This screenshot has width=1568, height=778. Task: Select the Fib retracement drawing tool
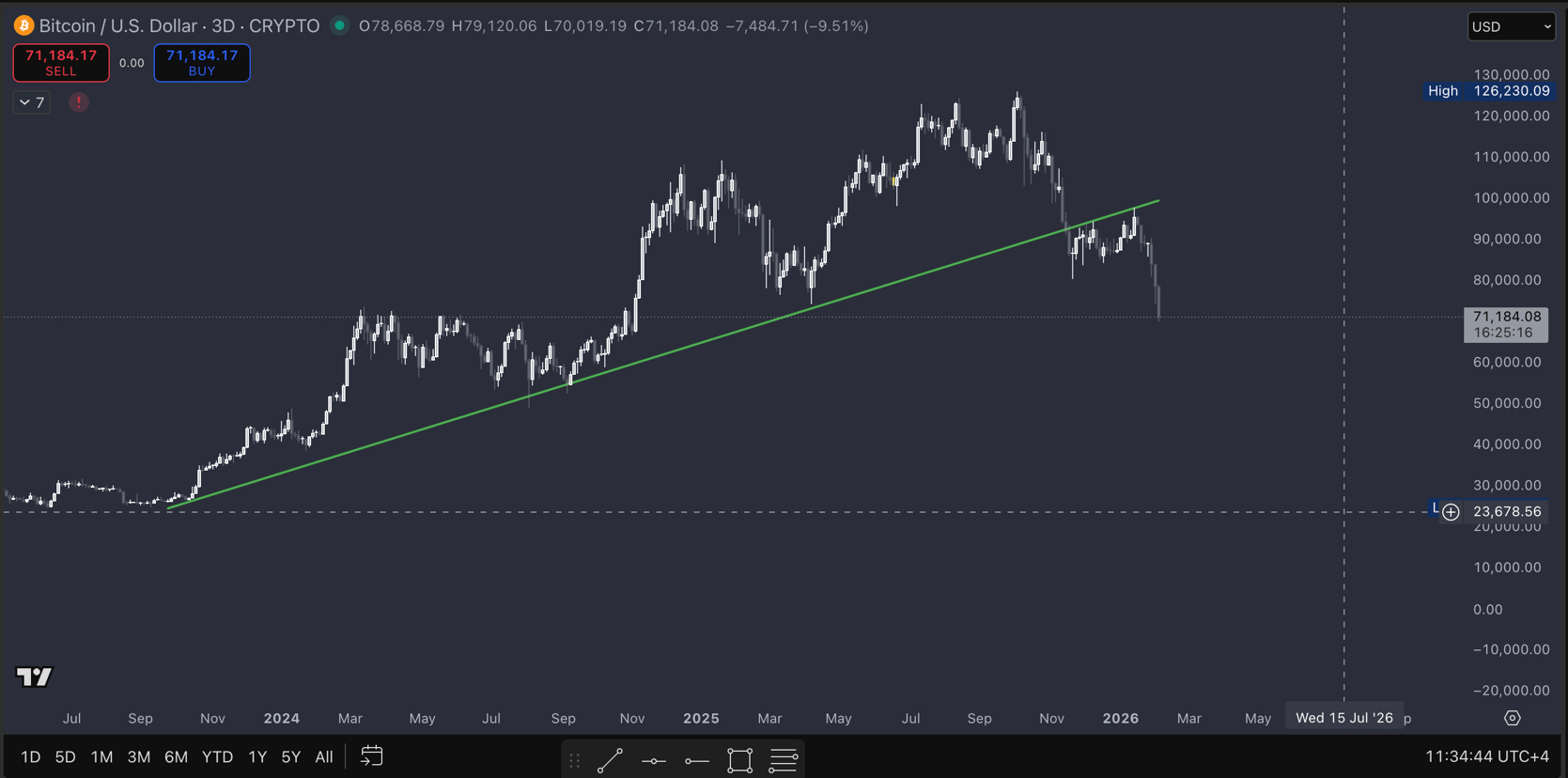[784, 759]
